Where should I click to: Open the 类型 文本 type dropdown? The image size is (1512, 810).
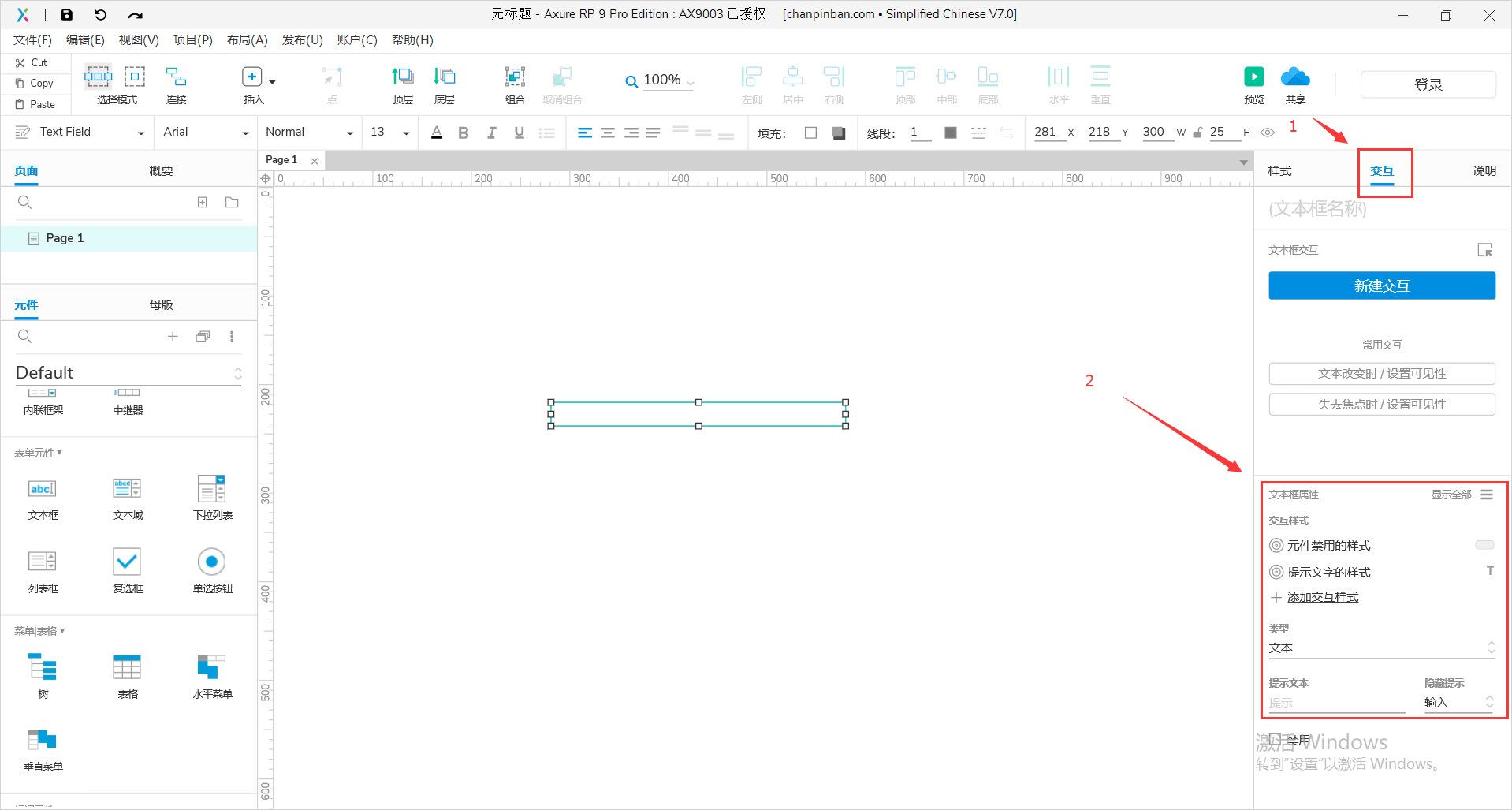point(1381,648)
